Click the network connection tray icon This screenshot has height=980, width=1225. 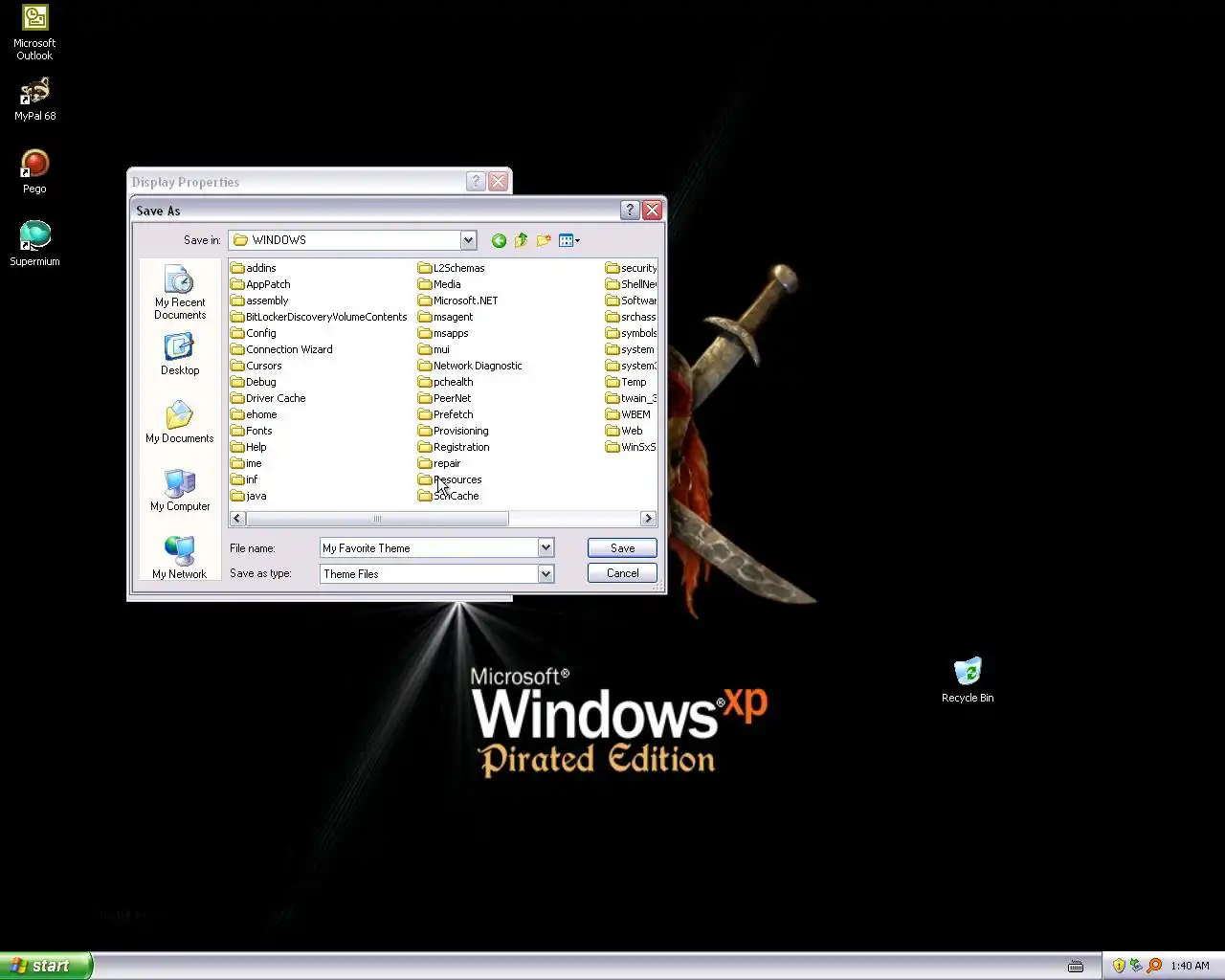(1136, 966)
